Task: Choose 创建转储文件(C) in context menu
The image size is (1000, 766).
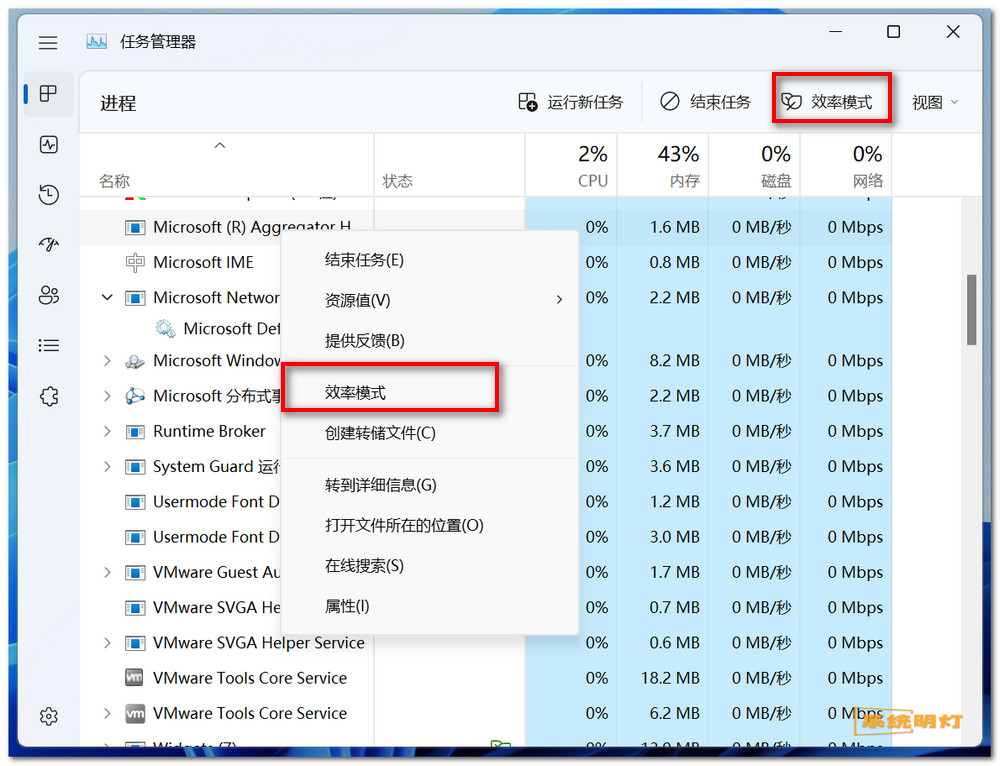Action: pos(430,433)
